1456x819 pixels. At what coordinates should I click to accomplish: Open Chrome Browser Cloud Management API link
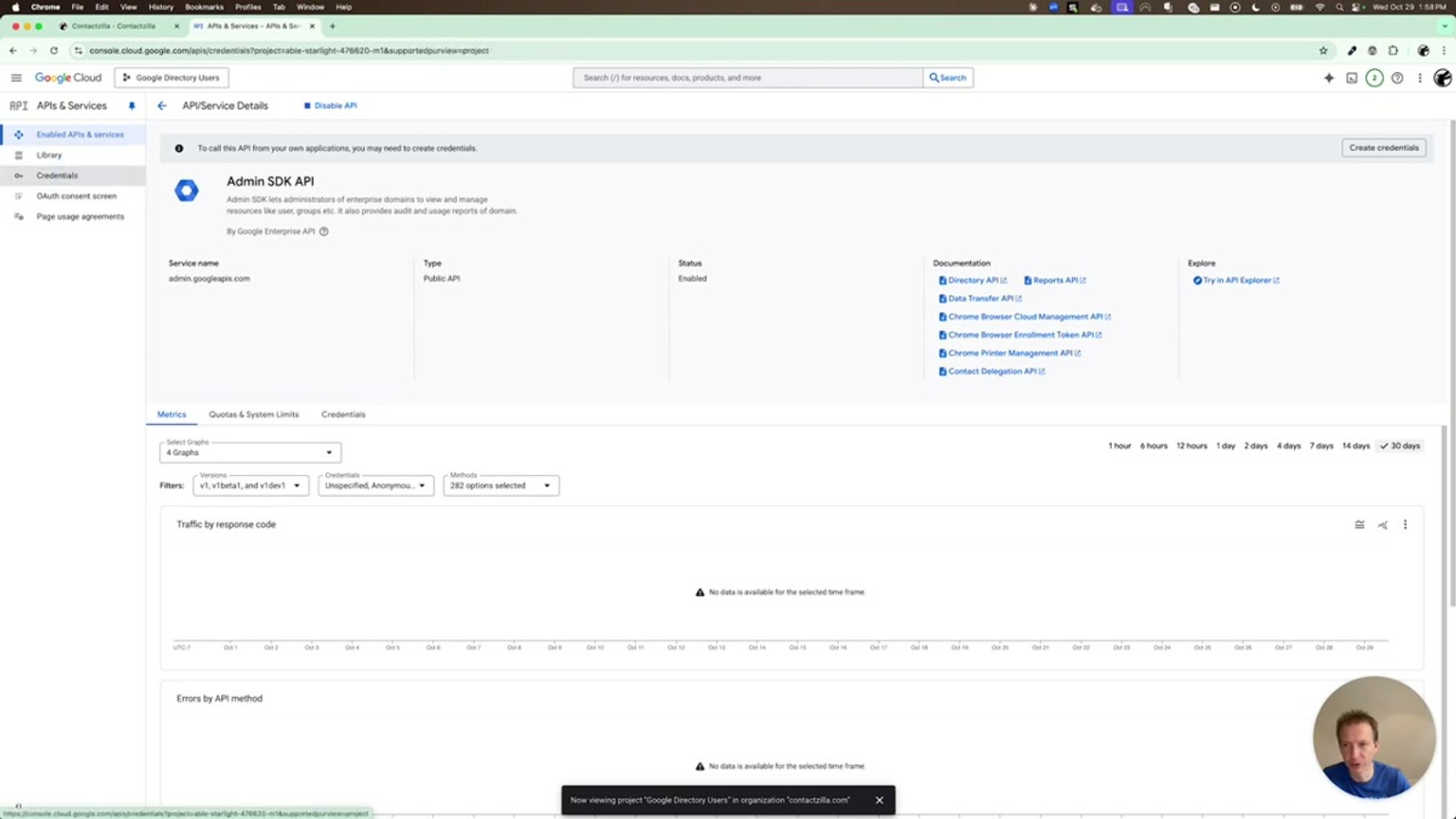coord(1025,317)
